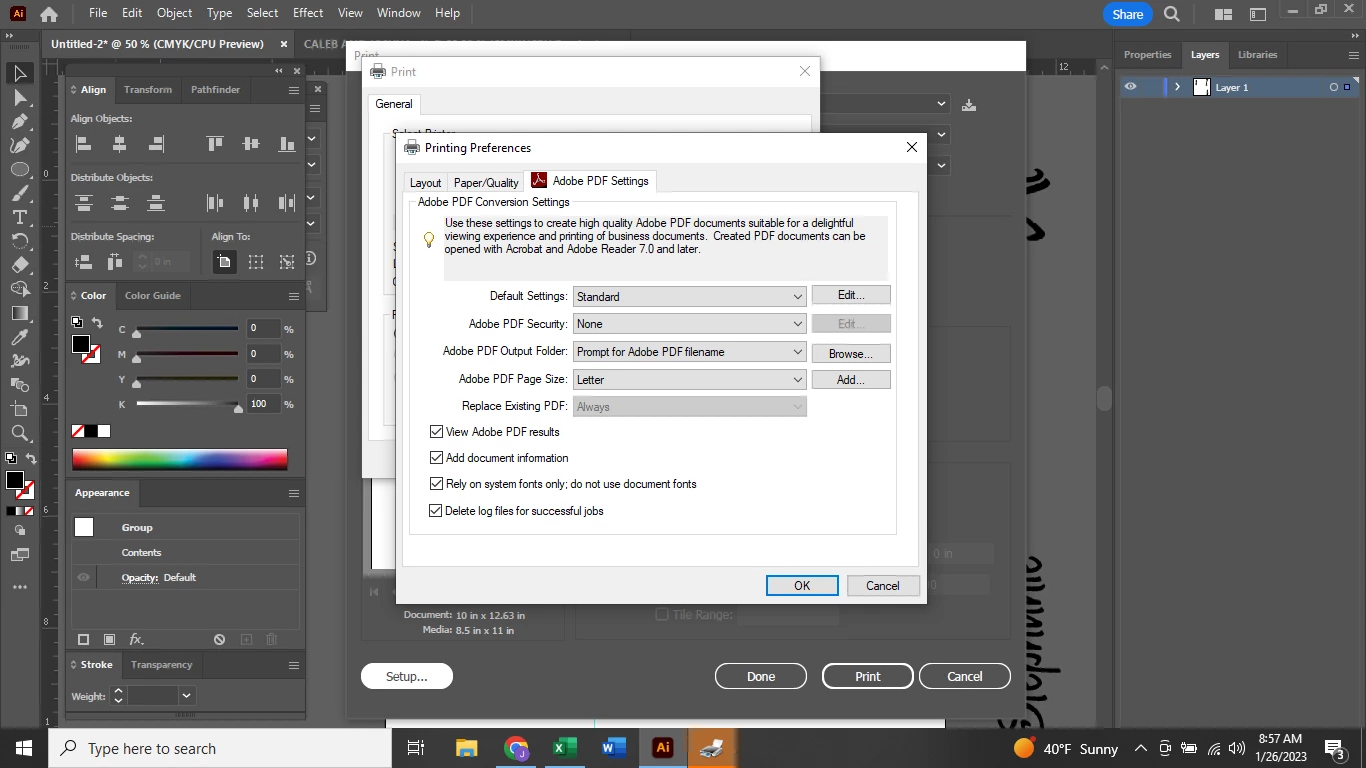Click Windows taskbar search box
The image size is (1366, 768).
pyautogui.click(x=220, y=748)
